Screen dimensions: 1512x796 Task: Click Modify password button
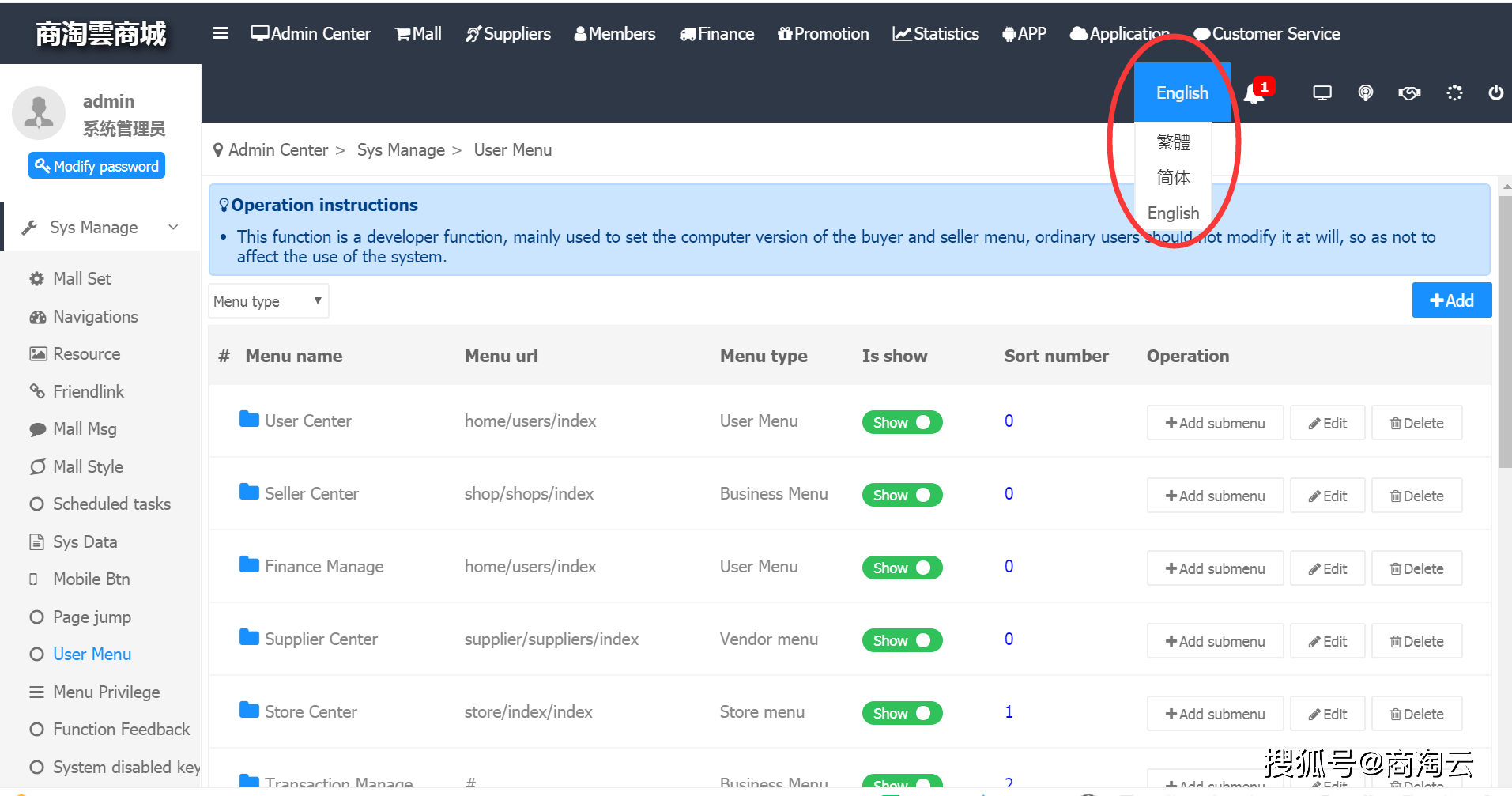[96, 166]
